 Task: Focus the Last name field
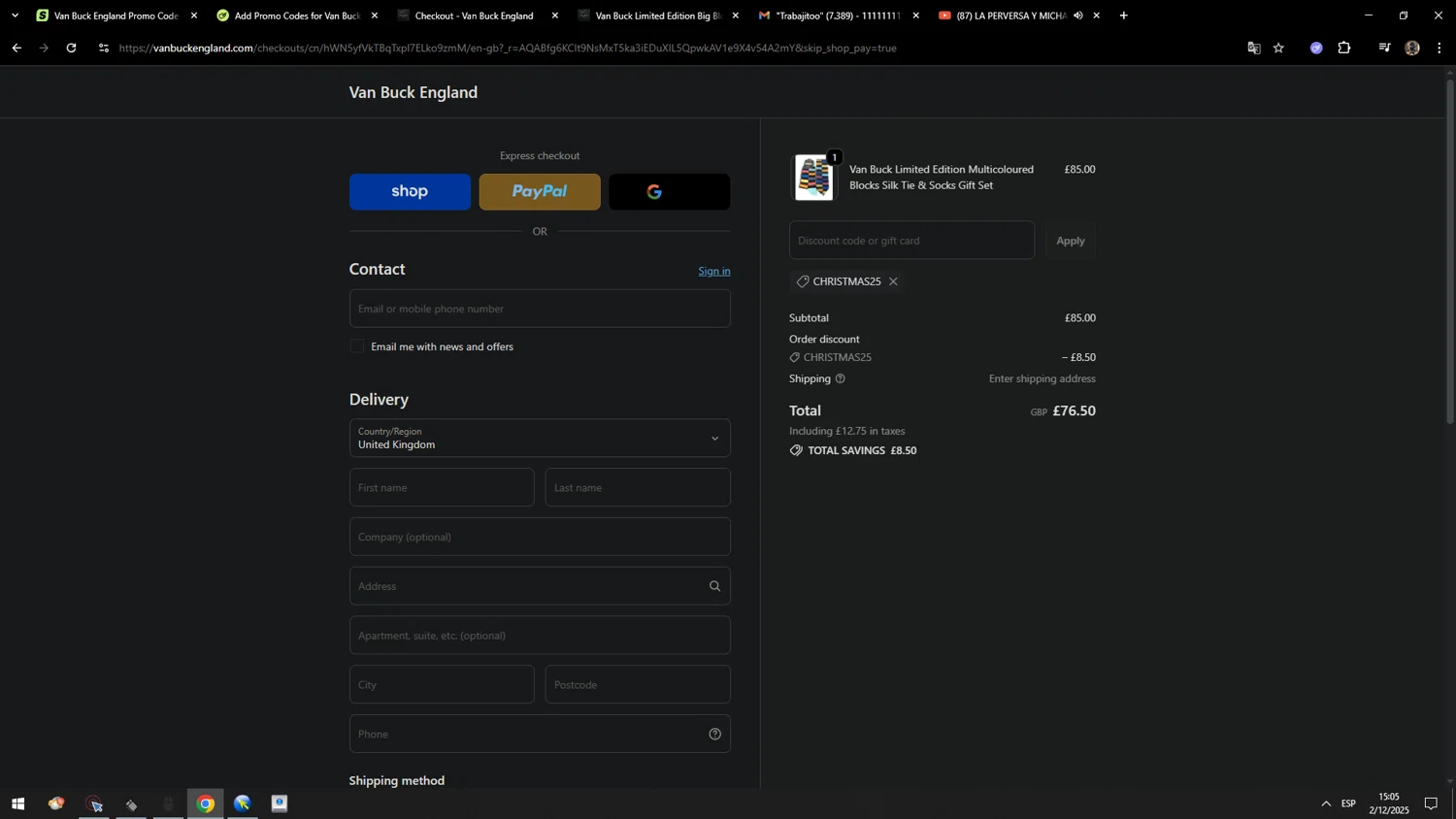(x=638, y=487)
